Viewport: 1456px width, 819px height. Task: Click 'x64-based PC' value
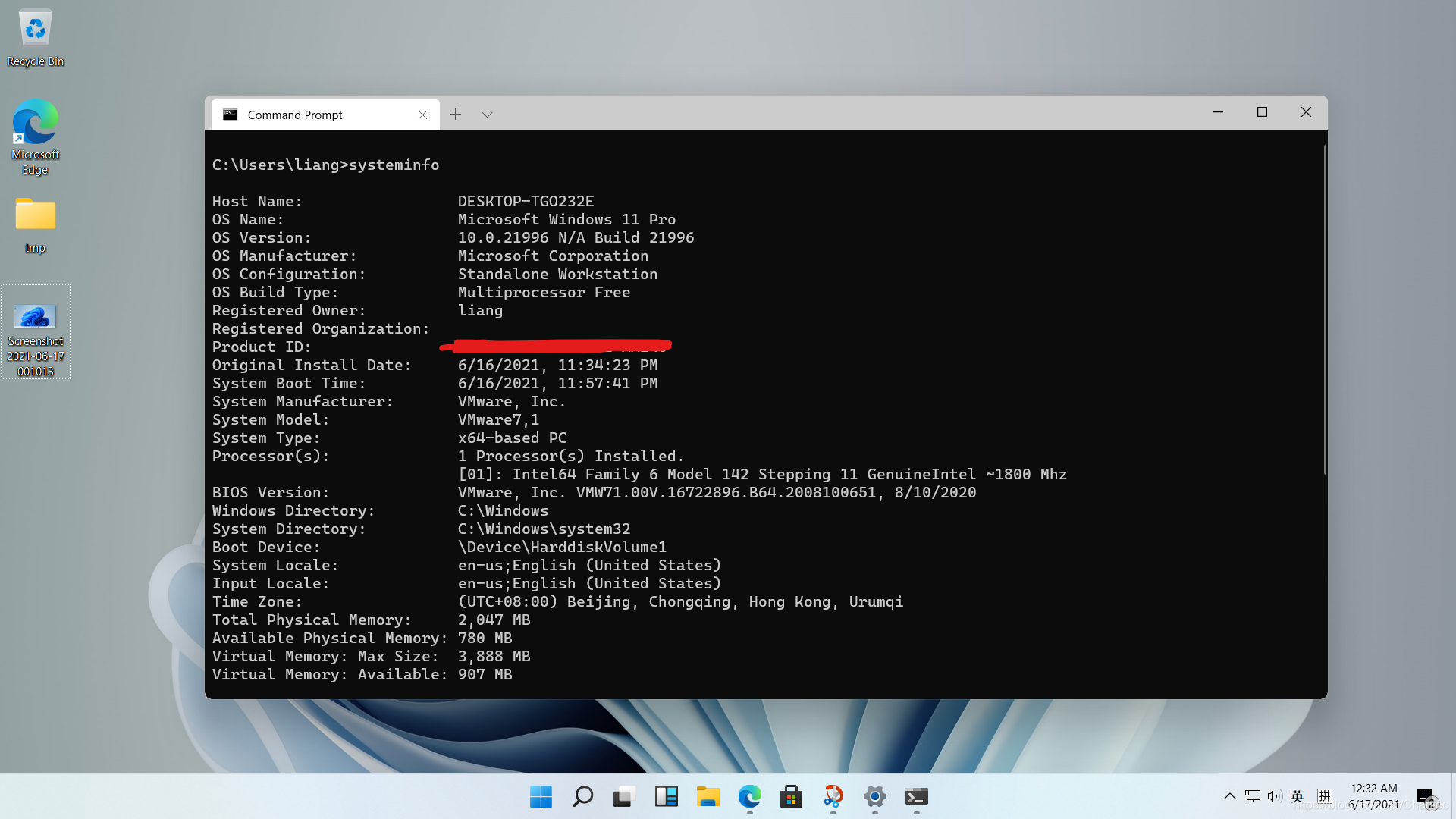[512, 438]
